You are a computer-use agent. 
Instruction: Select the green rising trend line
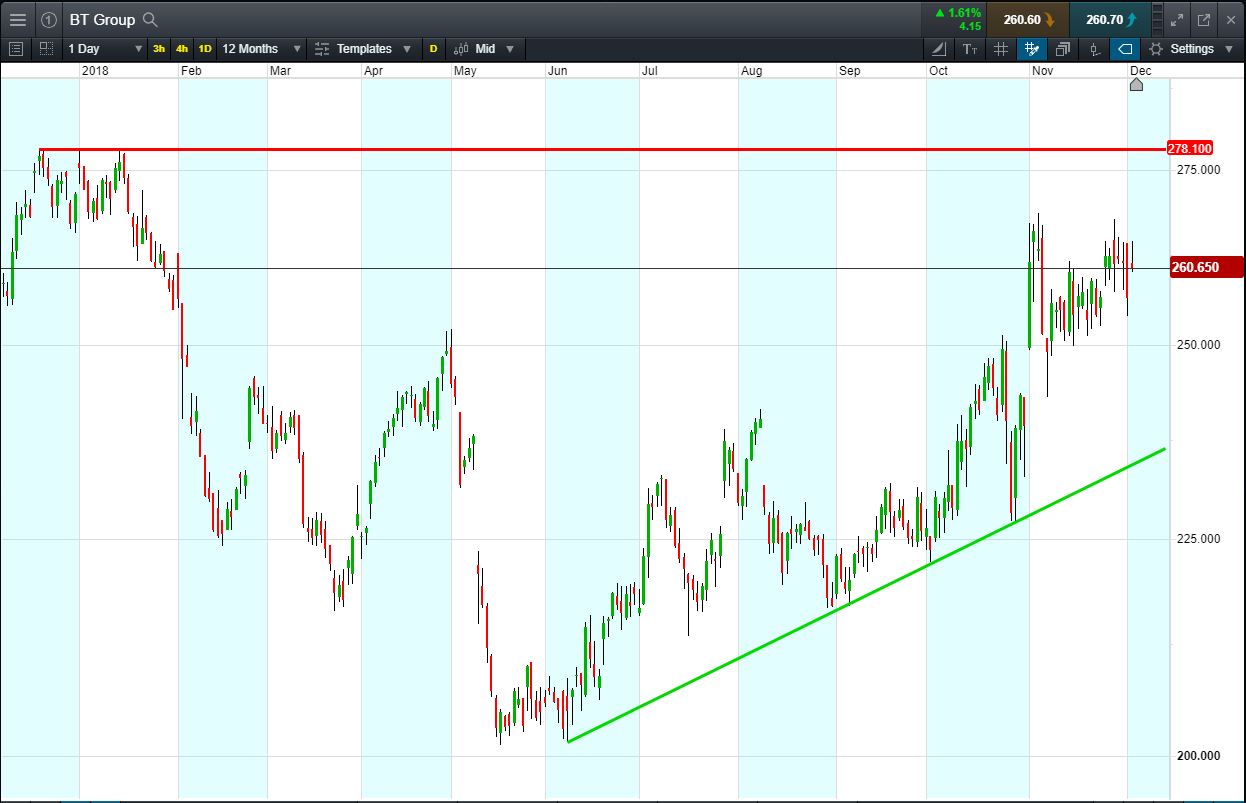tap(866, 596)
